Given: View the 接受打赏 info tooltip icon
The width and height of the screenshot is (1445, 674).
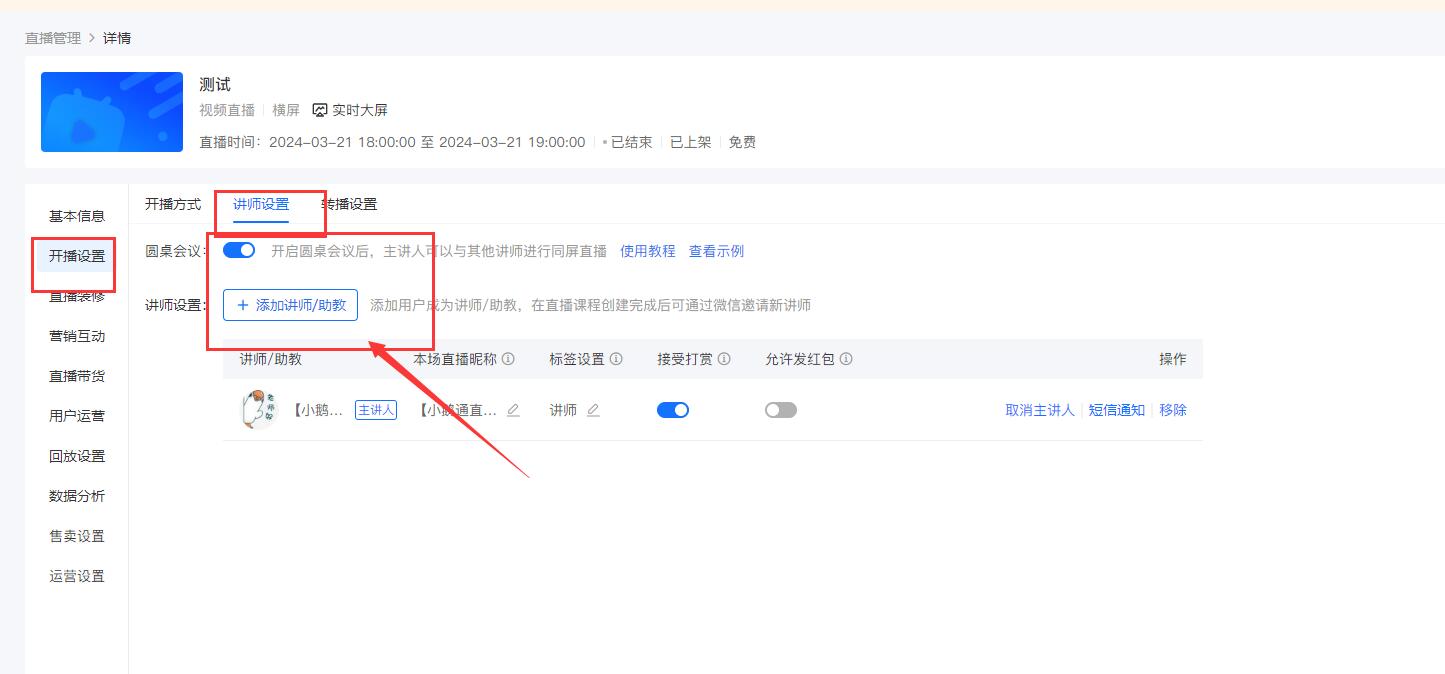Looking at the screenshot, I should point(724,358).
